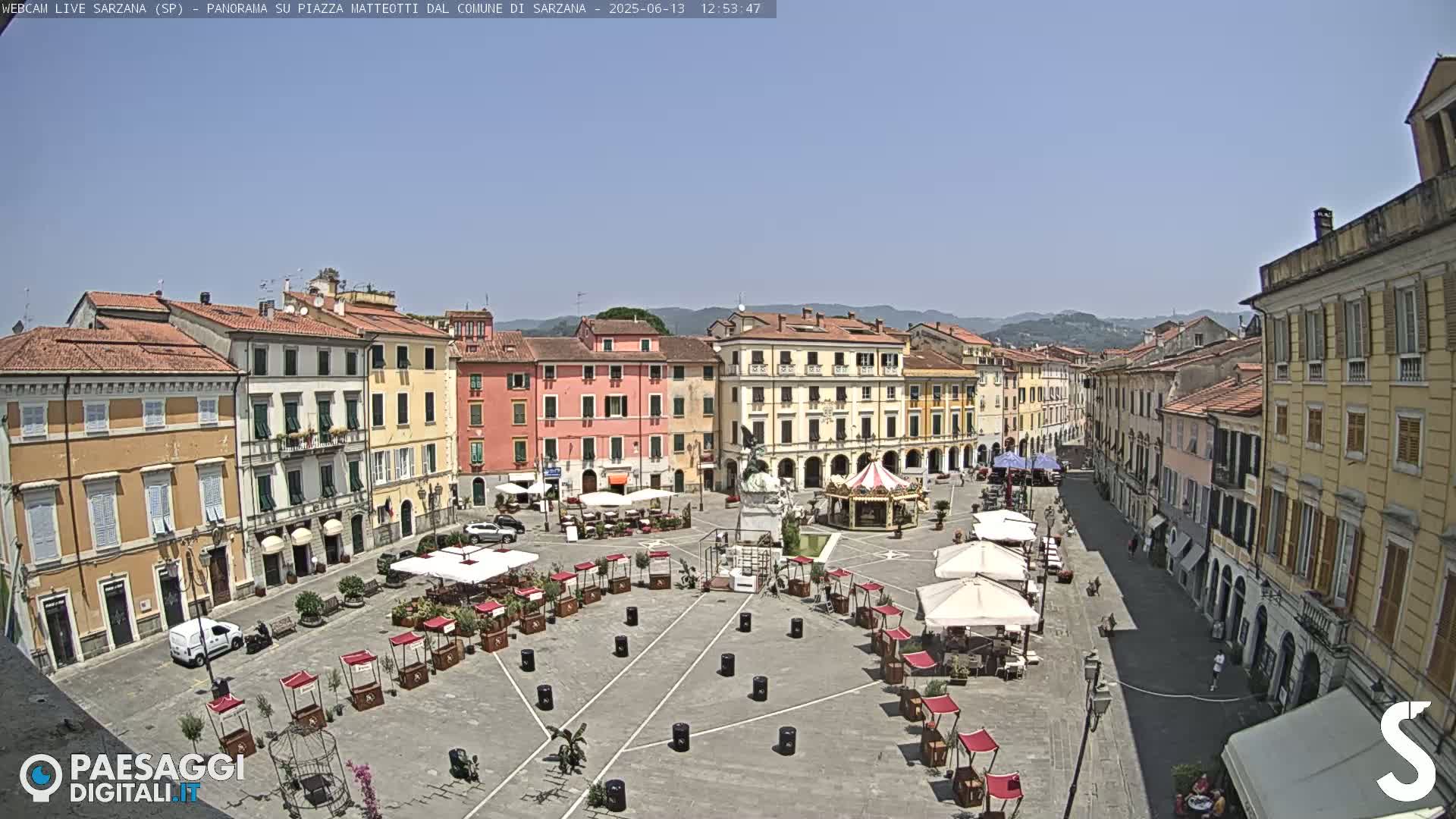This screenshot has height=819, width=1456.
Task: Open the PAESAGGI DIGITALI.IT logo text
Action: (x=157, y=778)
